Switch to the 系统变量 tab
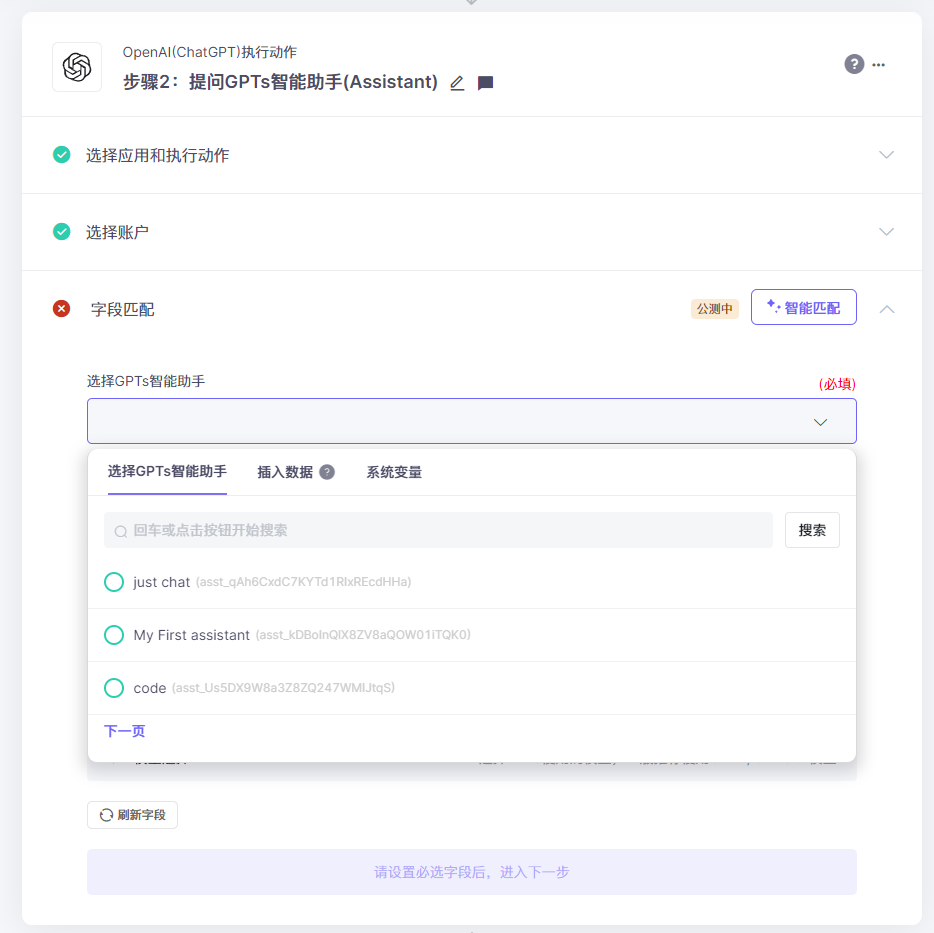 [x=394, y=472]
